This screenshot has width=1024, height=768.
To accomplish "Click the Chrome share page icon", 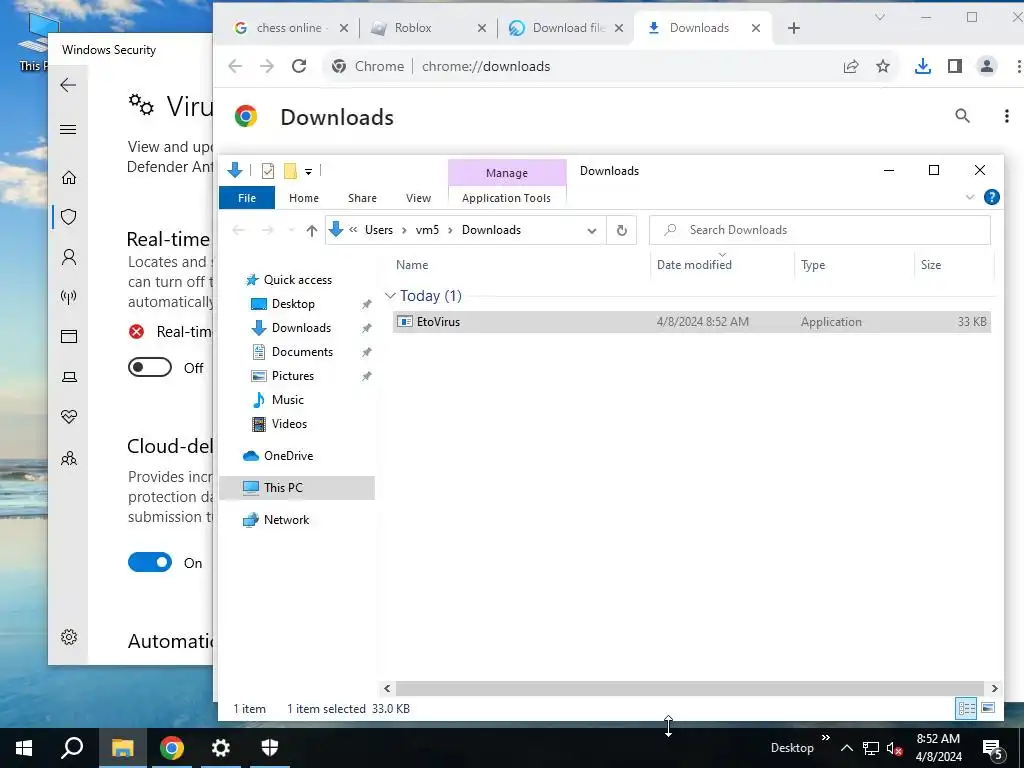I will pyautogui.click(x=851, y=66).
